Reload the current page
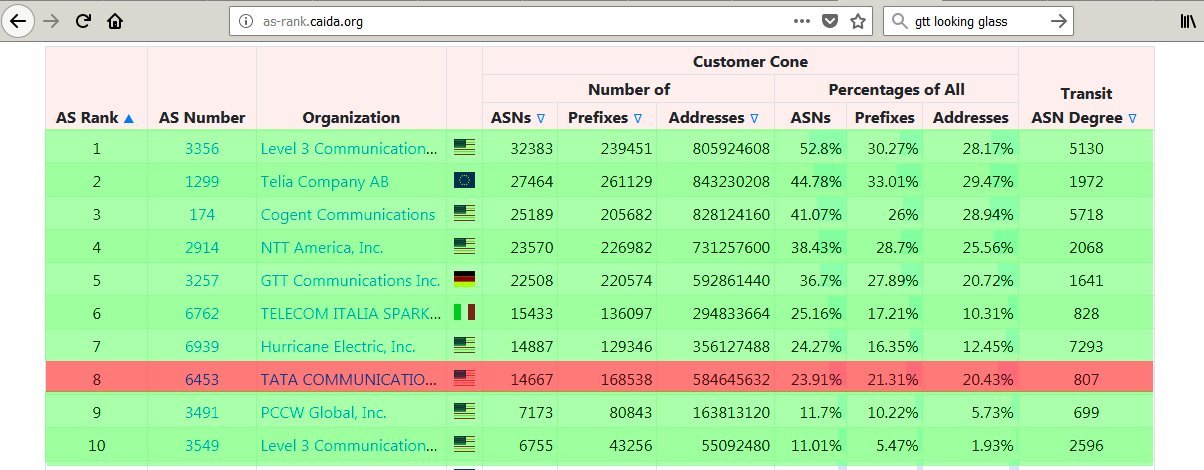The height and width of the screenshot is (470, 1204). pyautogui.click(x=84, y=20)
